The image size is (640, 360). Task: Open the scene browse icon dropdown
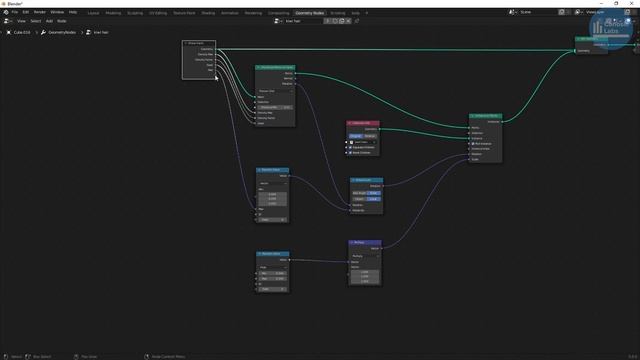pyautogui.click(x=513, y=12)
